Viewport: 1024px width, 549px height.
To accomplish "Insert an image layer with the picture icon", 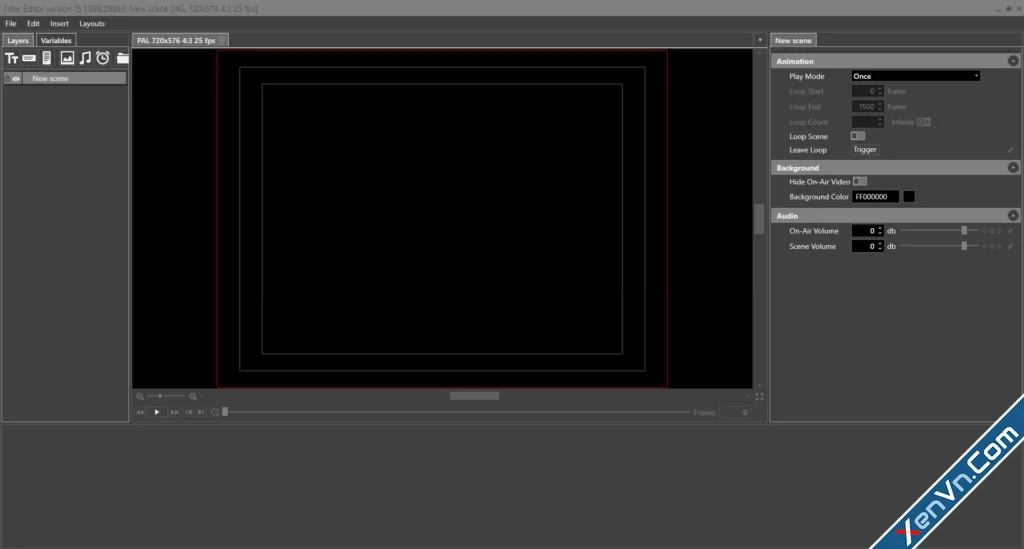I will coord(67,58).
